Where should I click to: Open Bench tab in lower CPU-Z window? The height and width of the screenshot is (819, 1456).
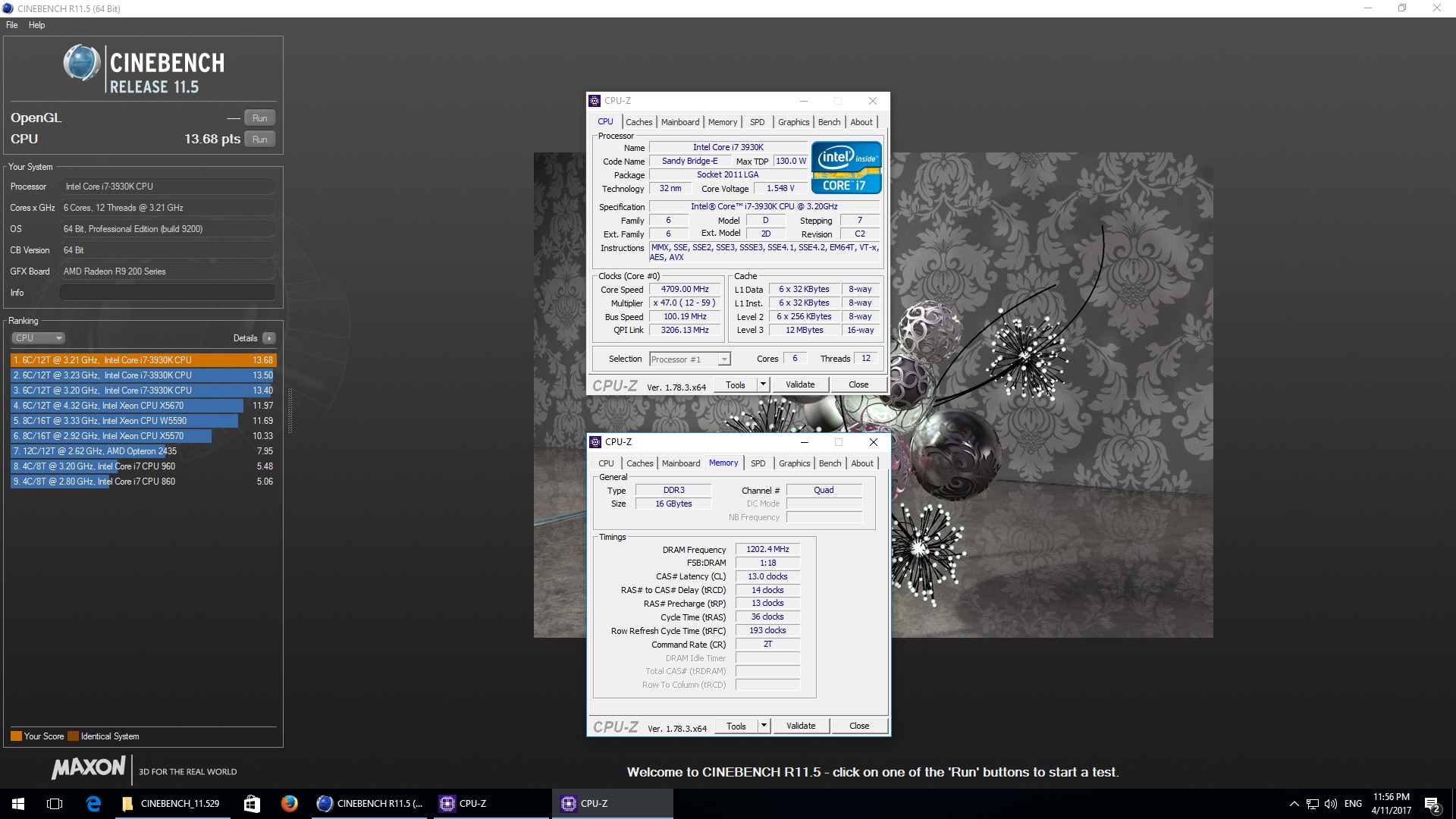click(x=830, y=463)
